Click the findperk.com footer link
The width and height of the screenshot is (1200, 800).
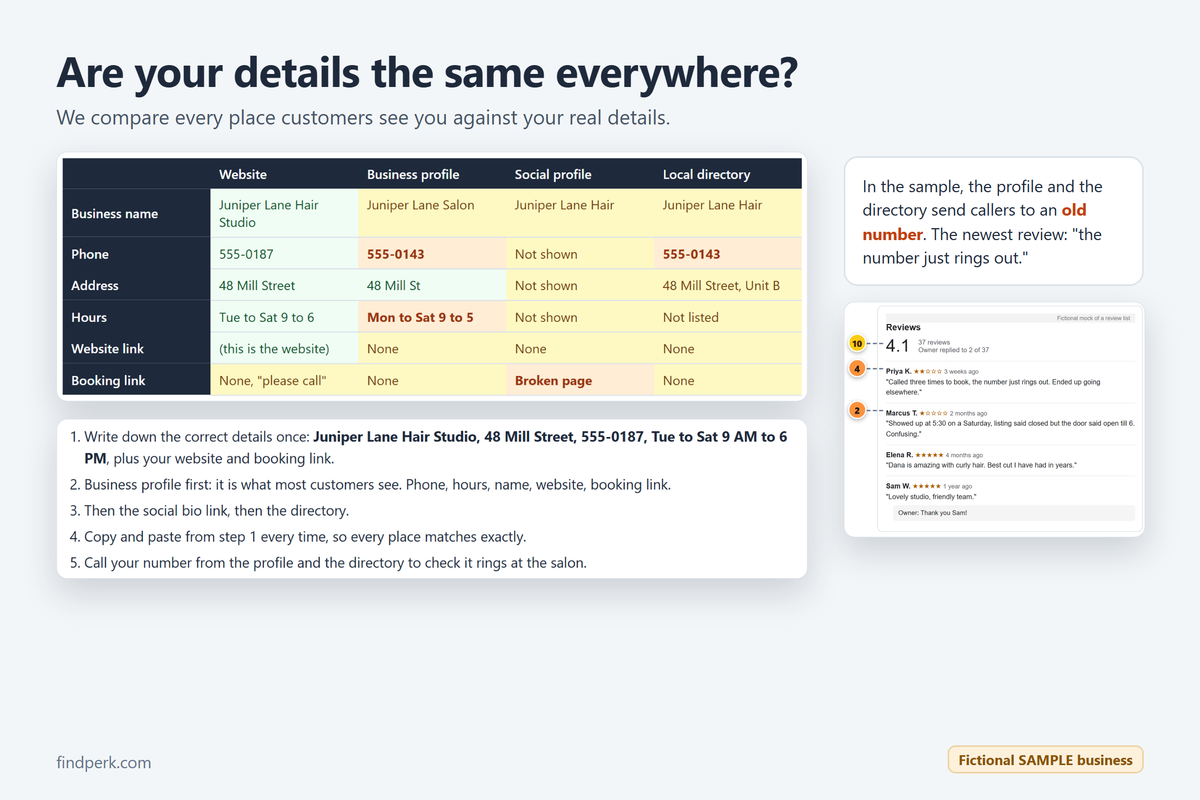click(104, 762)
